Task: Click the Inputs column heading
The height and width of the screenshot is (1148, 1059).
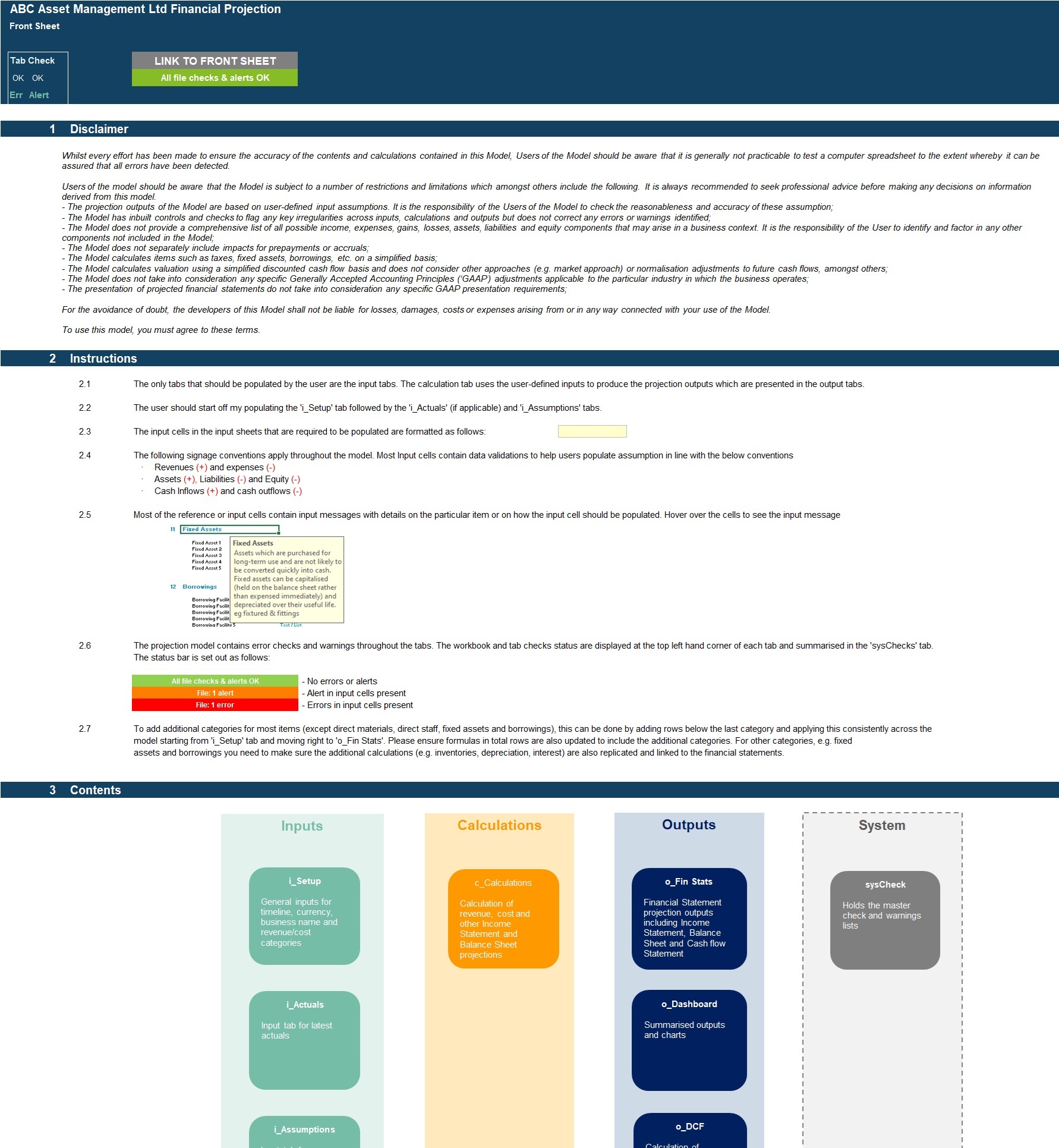Action: point(302,826)
